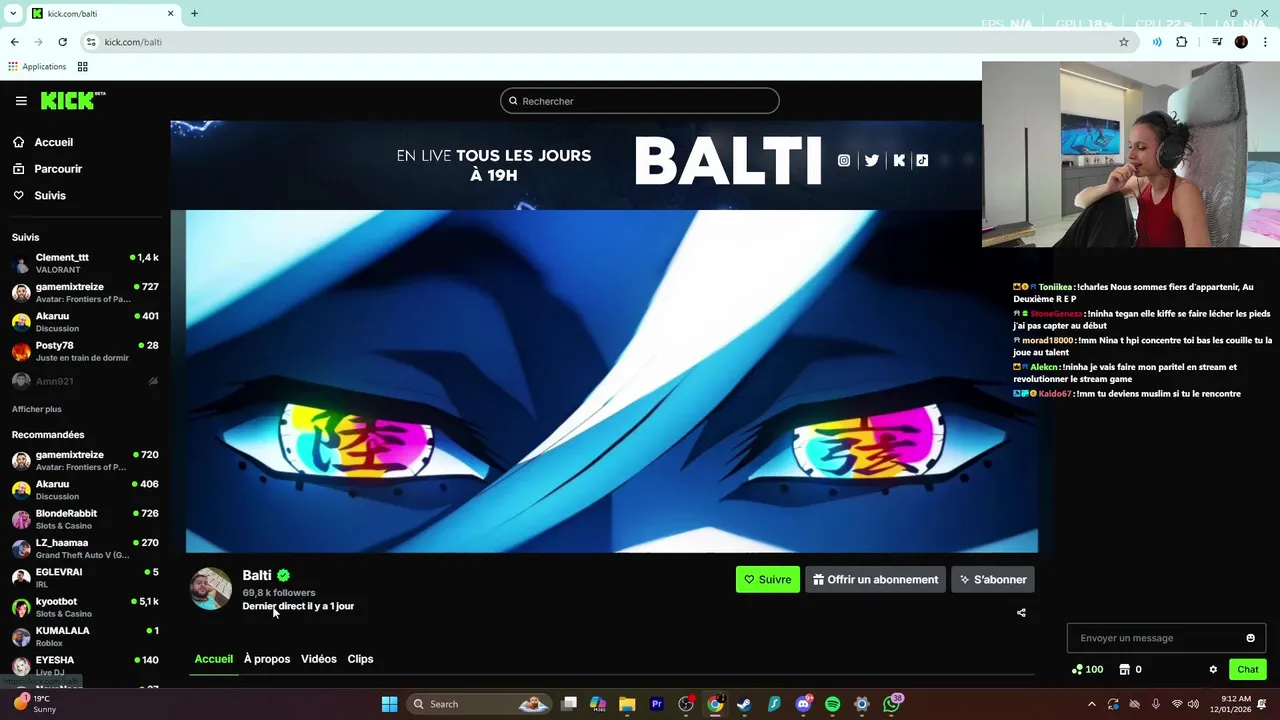This screenshot has height=720, width=1280.
Task: Reload the kick.com/balti page
Action: [62, 42]
